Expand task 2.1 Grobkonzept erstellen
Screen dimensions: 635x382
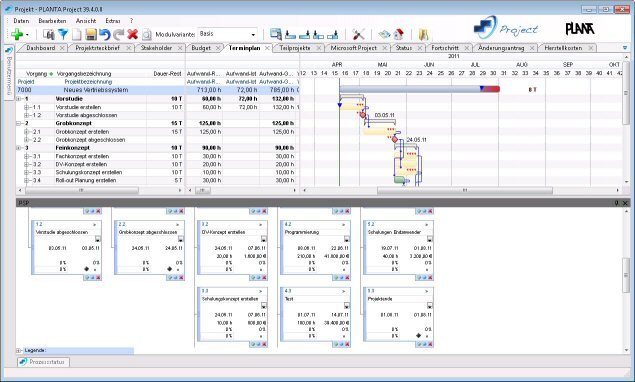click(26, 132)
